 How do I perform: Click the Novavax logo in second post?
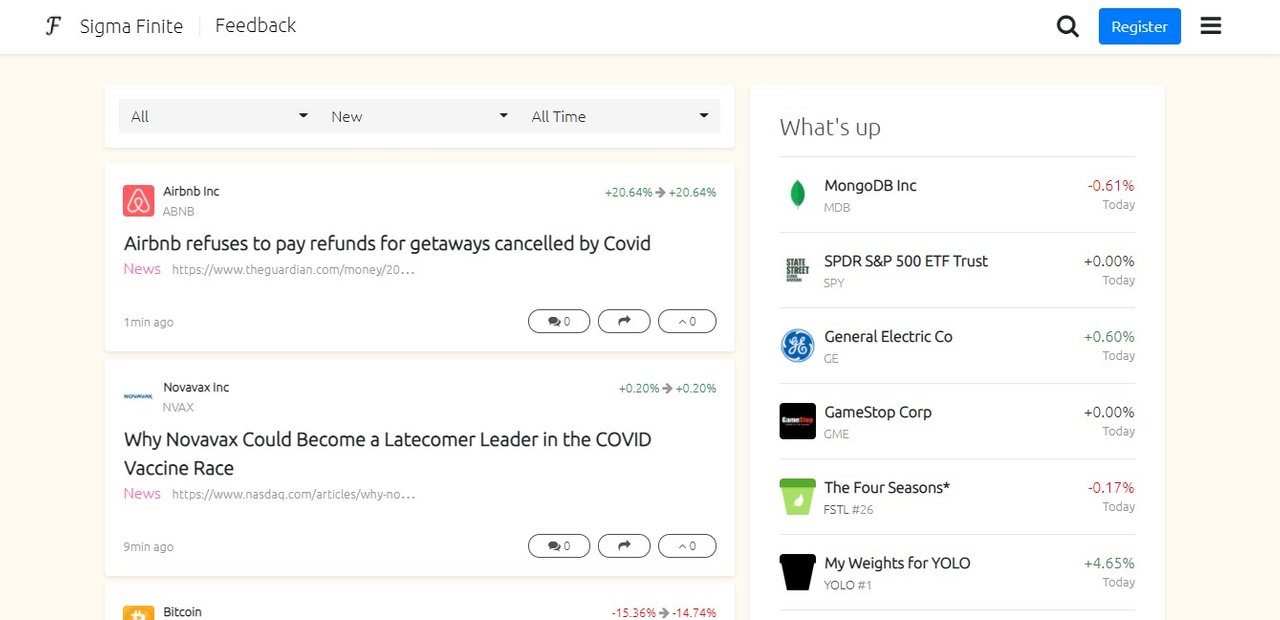138,396
